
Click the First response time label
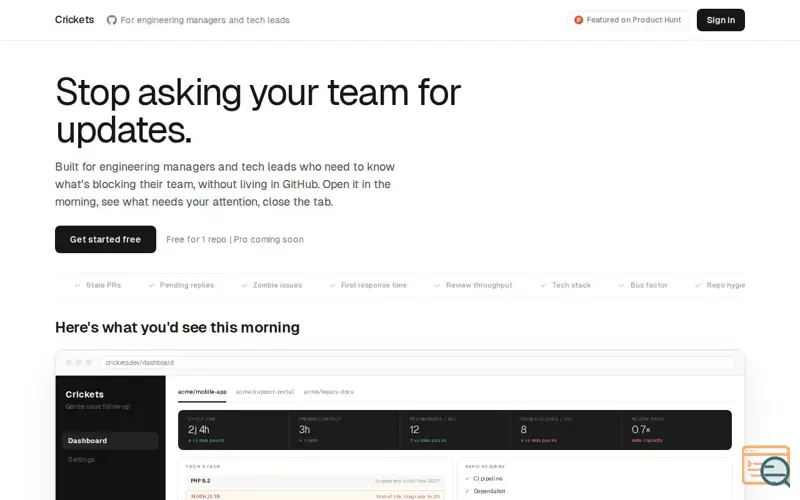coord(374,285)
